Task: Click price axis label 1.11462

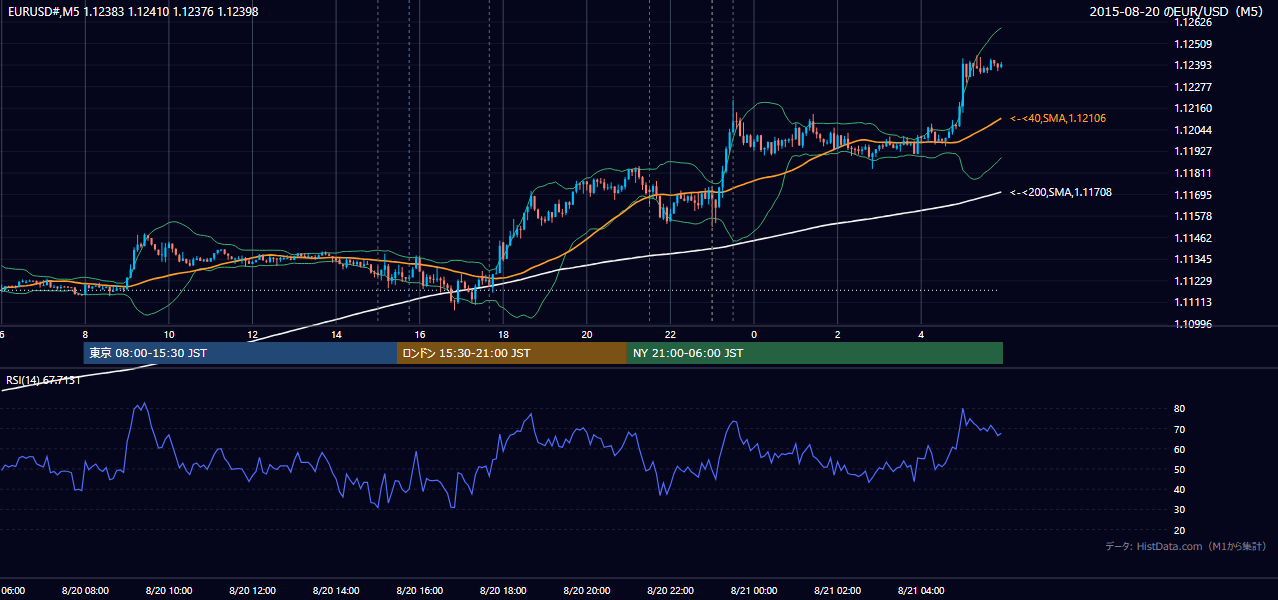Action: pos(1194,238)
